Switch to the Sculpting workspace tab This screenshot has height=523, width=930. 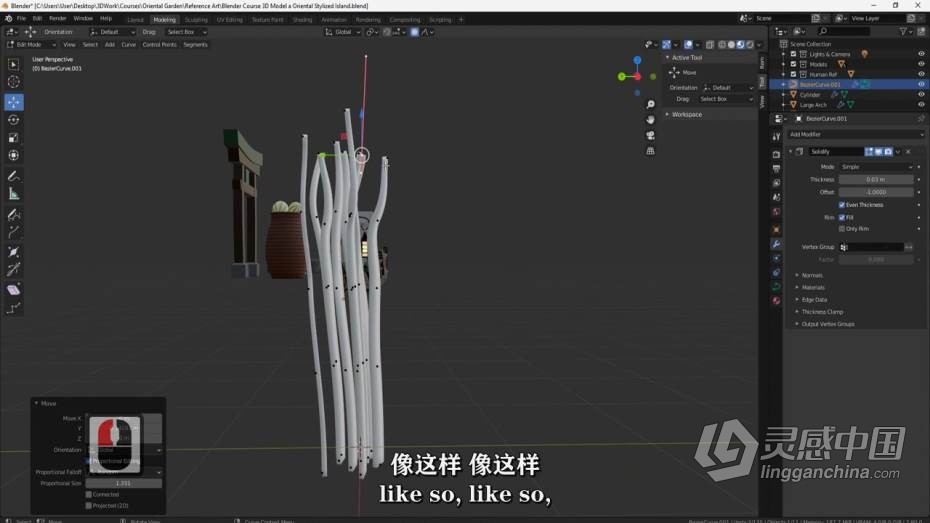coord(196,20)
